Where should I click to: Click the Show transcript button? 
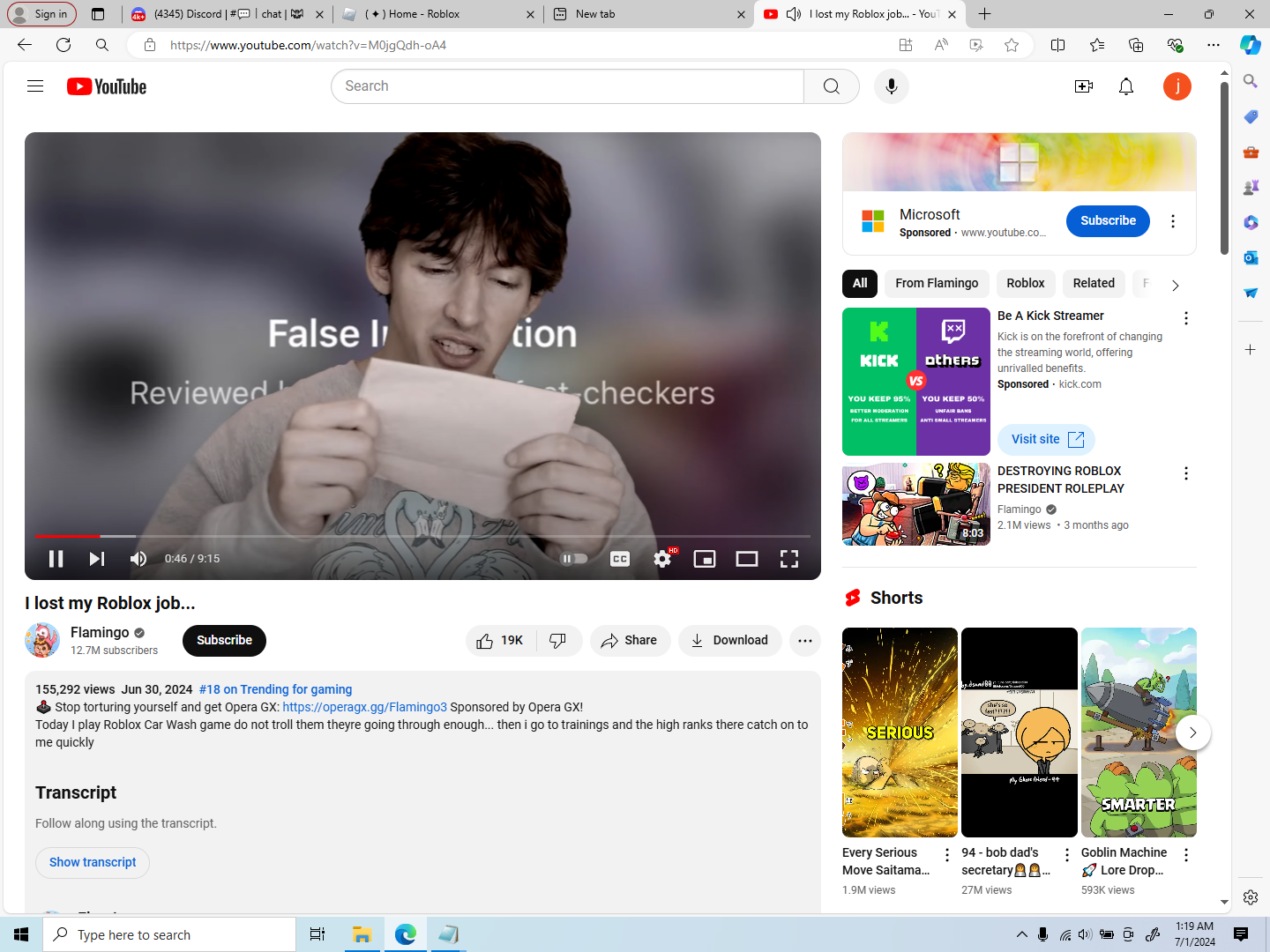click(93, 862)
